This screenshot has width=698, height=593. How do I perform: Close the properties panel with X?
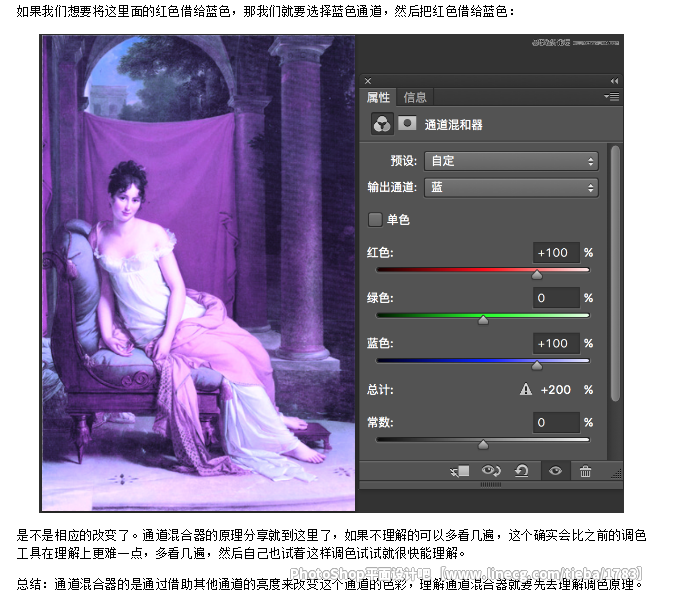pyautogui.click(x=368, y=81)
